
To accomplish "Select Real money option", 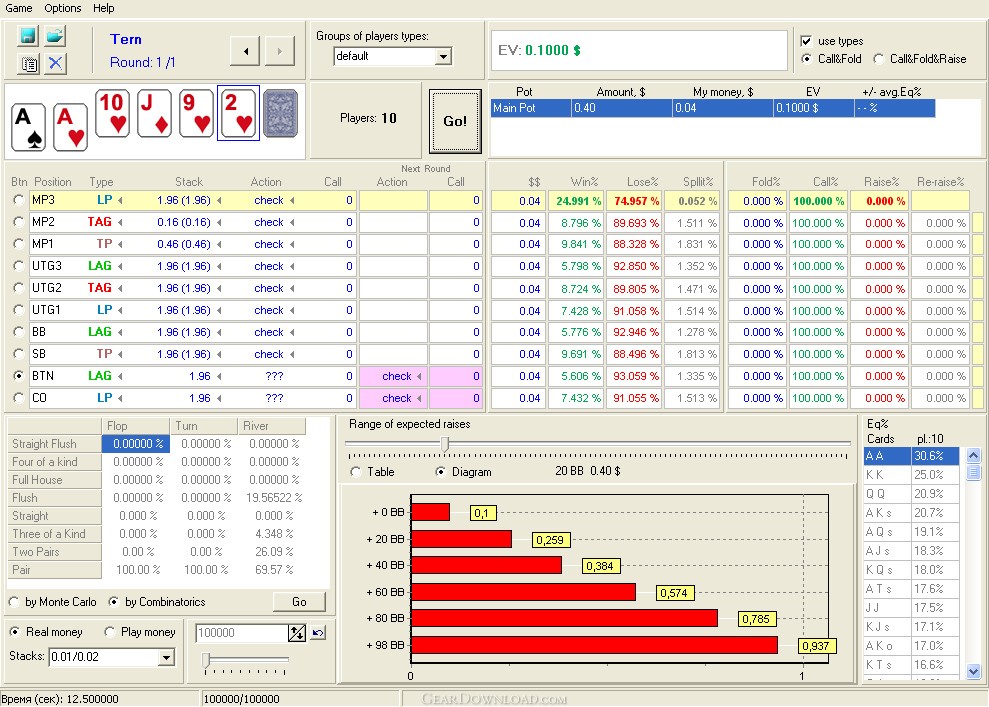I will [15, 632].
